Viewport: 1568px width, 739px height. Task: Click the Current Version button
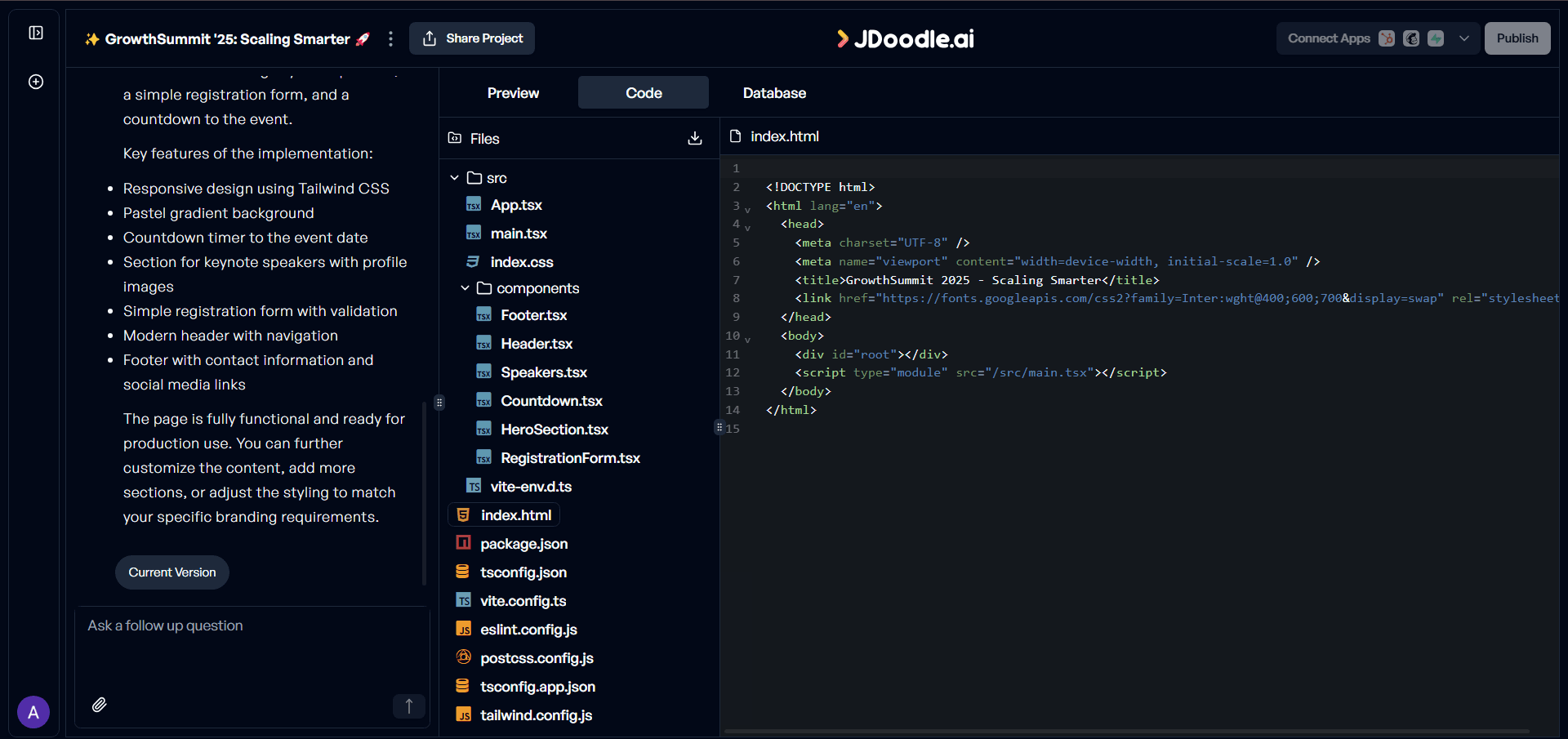[x=172, y=572]
